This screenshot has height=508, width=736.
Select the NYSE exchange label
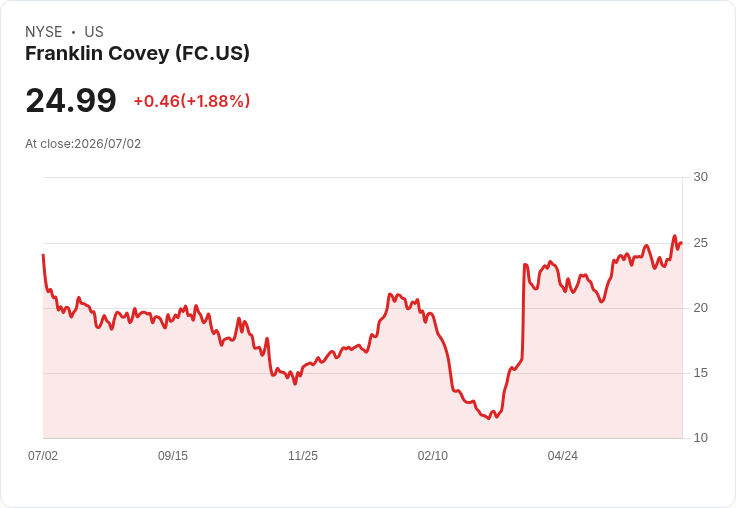[44, 32]
